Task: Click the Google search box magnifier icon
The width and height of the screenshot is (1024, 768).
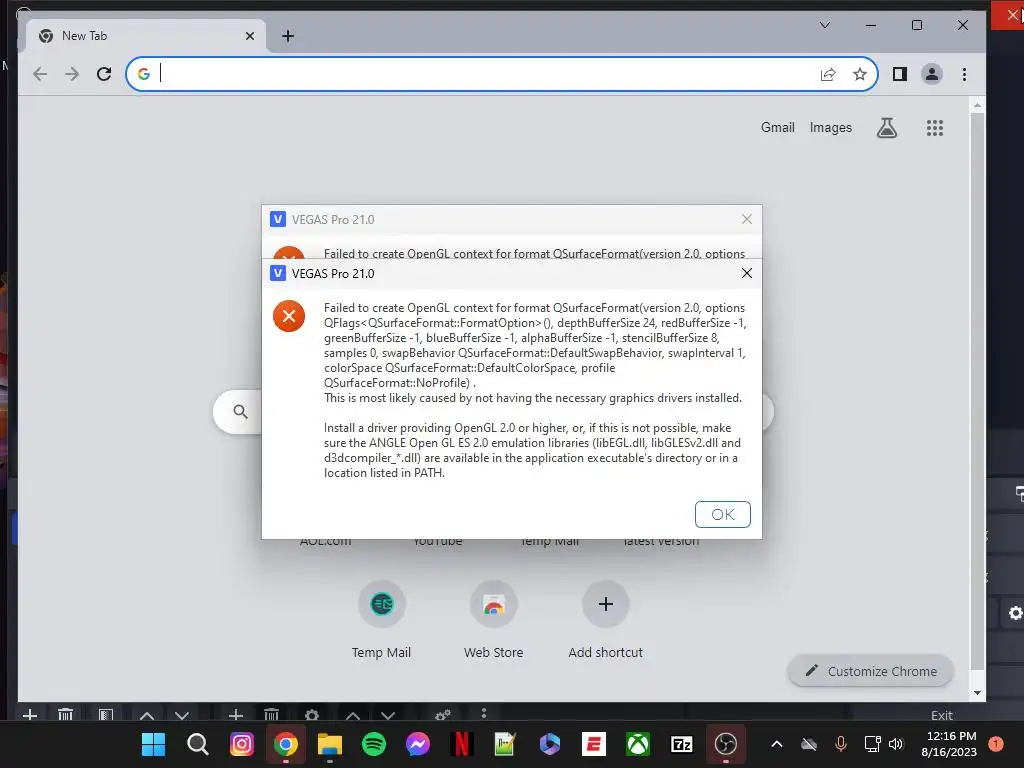Action: tap(240, 411)
